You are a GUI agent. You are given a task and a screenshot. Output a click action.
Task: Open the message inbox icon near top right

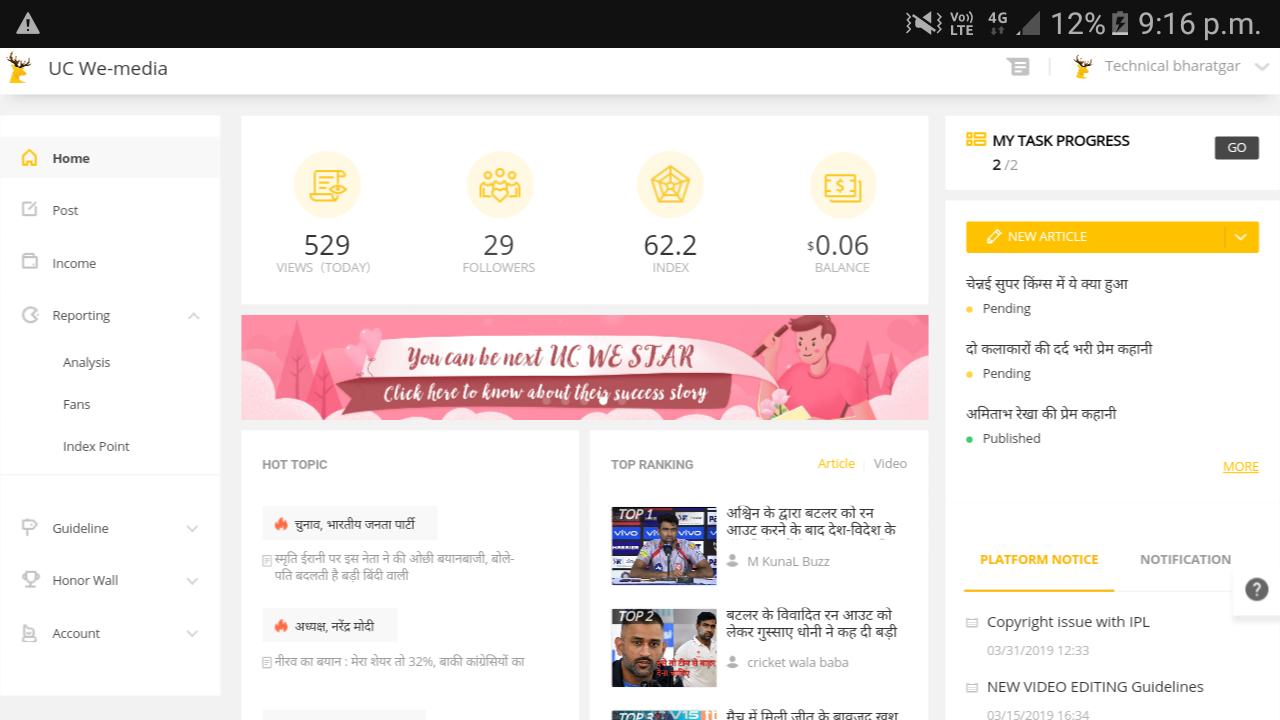[1018, 66]
